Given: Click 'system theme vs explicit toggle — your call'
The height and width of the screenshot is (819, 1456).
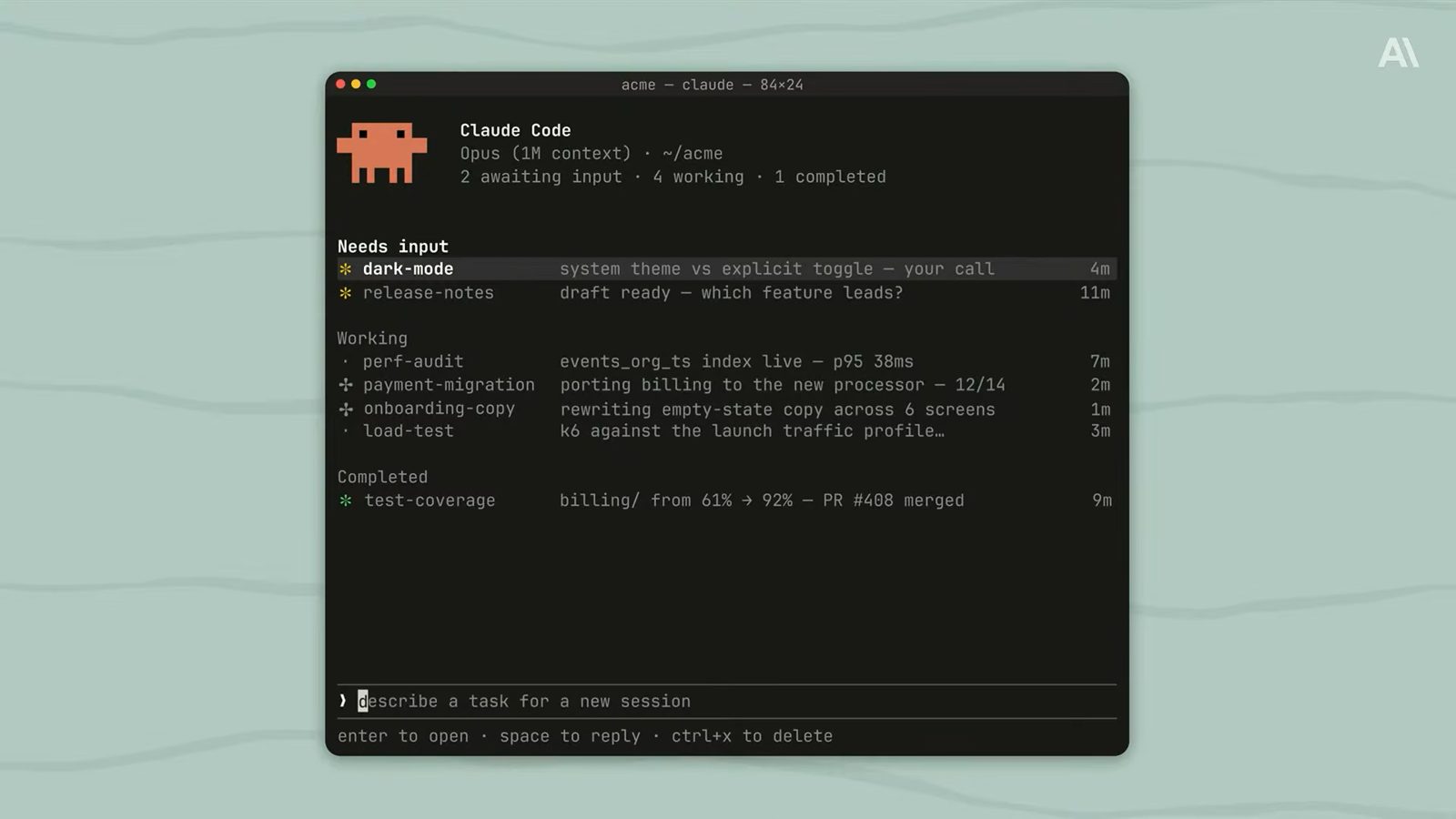Looking at the screenshot, I should [x=777, y=269].
